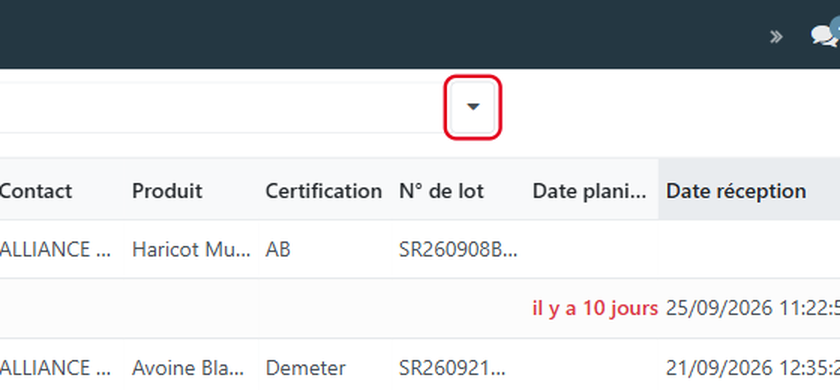
Task: Select the Demeter certification cell
Action: (305, 368)
